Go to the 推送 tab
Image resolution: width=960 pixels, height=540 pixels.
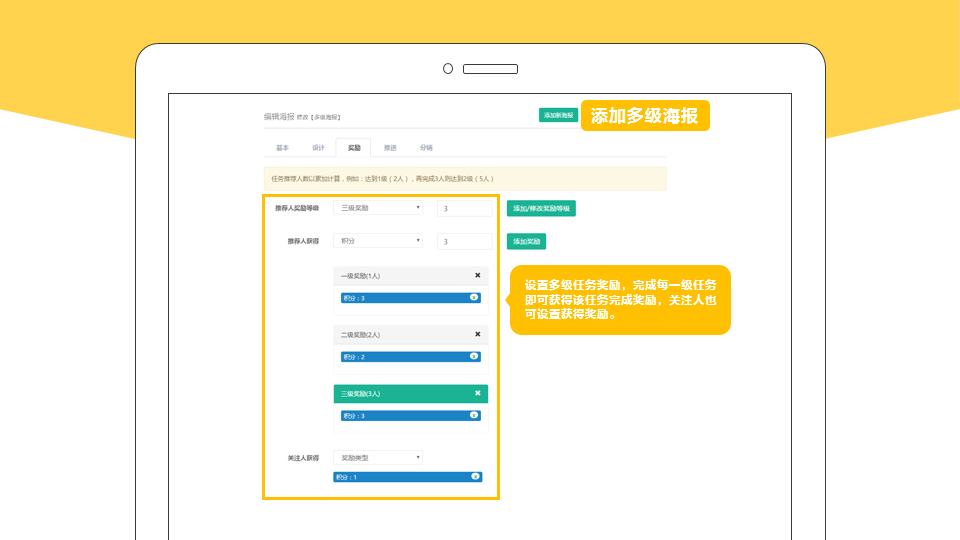point(390,148)
